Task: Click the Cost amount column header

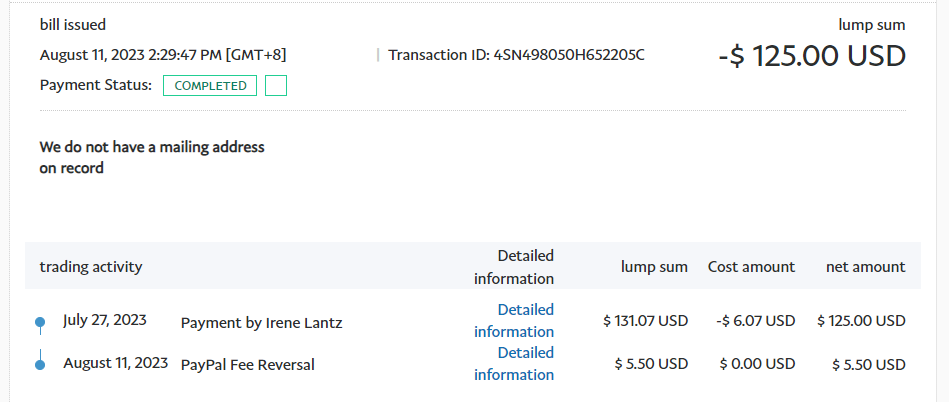Action: coord(751,267)
